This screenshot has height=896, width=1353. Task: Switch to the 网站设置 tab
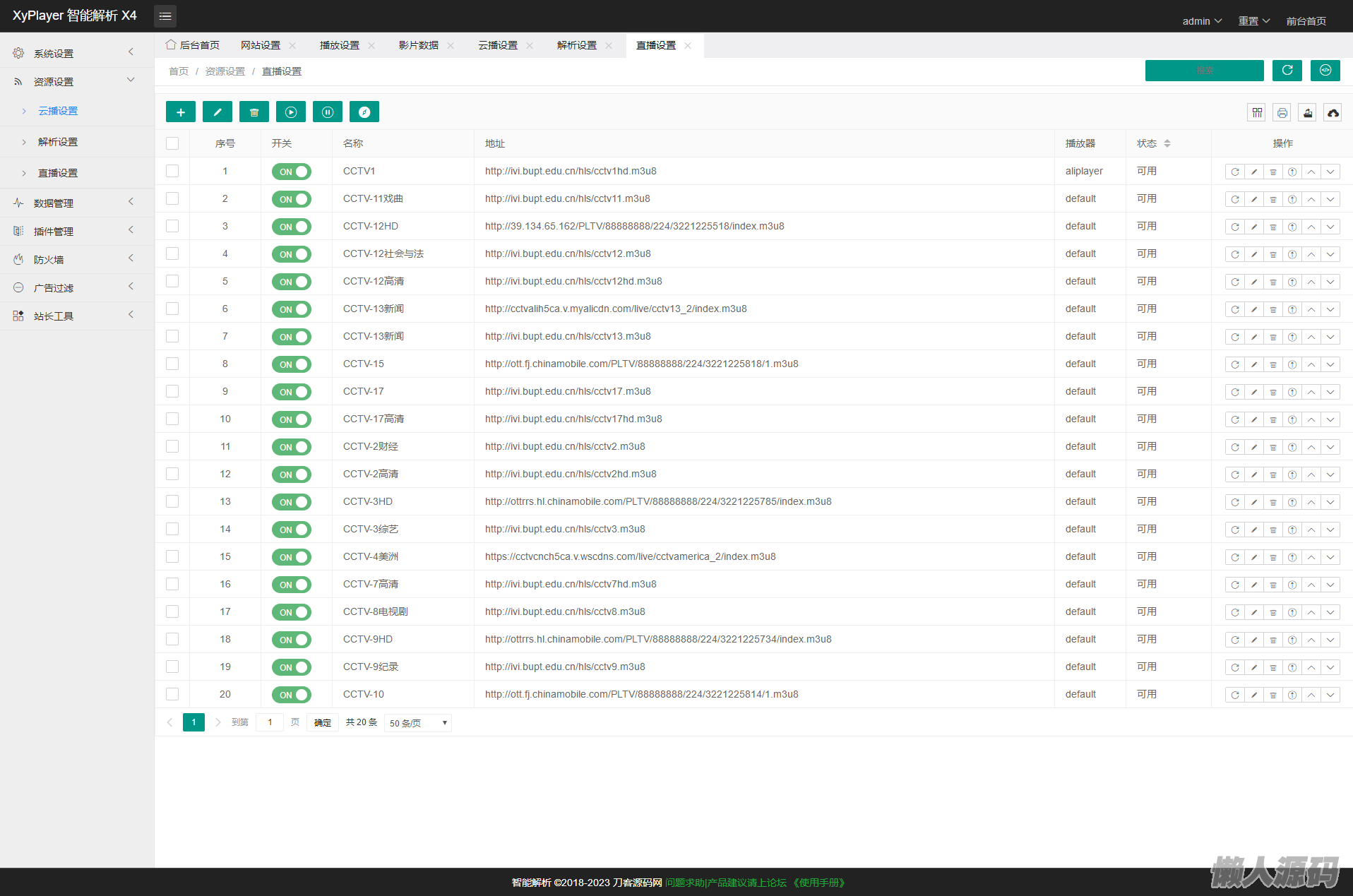pyautogui.click(x=261, y=45)
